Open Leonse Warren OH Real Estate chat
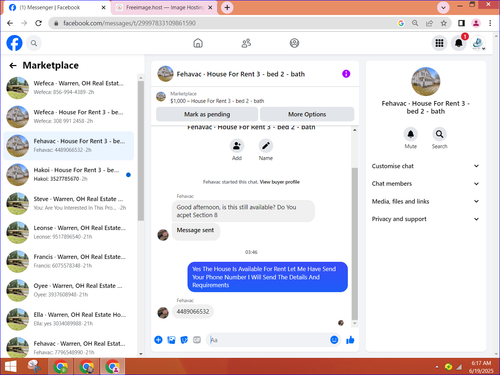500x375 pixels. [69, 232]
